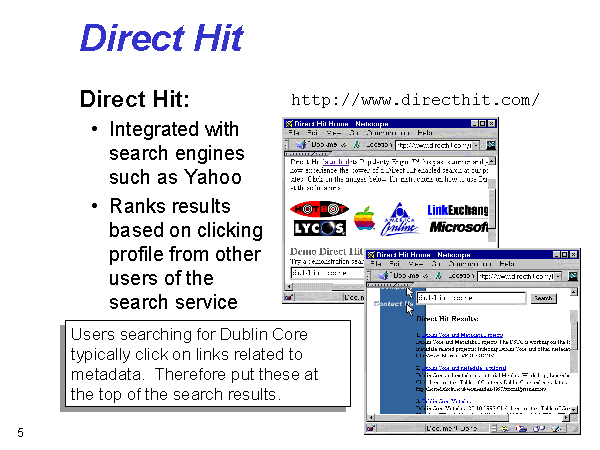This screenshot has width=600, height=450.
Task: Click scroll-up arrow in back window vertical scrollbar
Action: tap(492, 161)
